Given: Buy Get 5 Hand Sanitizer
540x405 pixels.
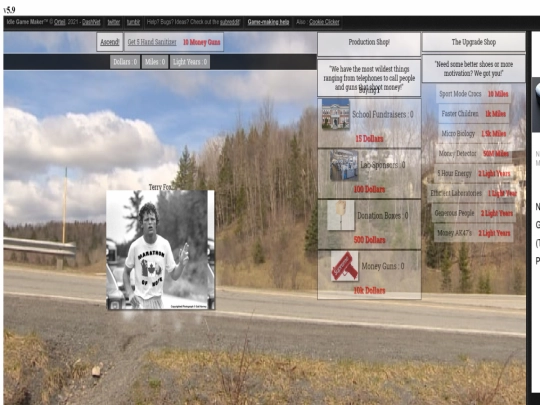Looking at the screenshot, I should (x=174, y=42).
